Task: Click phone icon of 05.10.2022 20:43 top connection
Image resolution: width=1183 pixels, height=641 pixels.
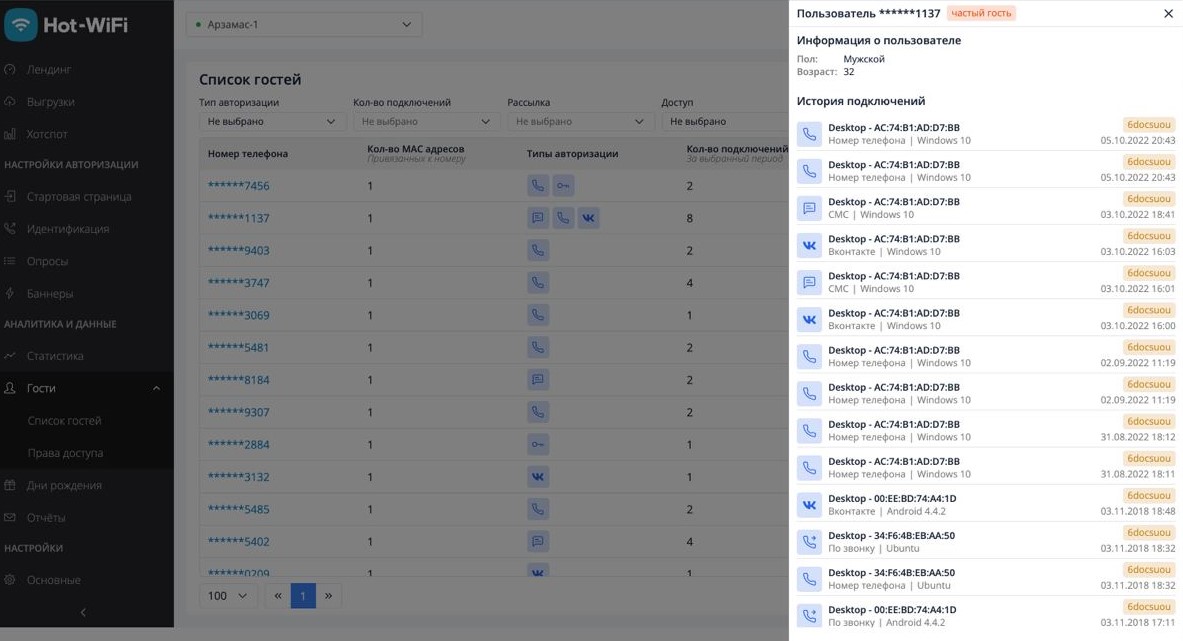Action: coord(810,134)
